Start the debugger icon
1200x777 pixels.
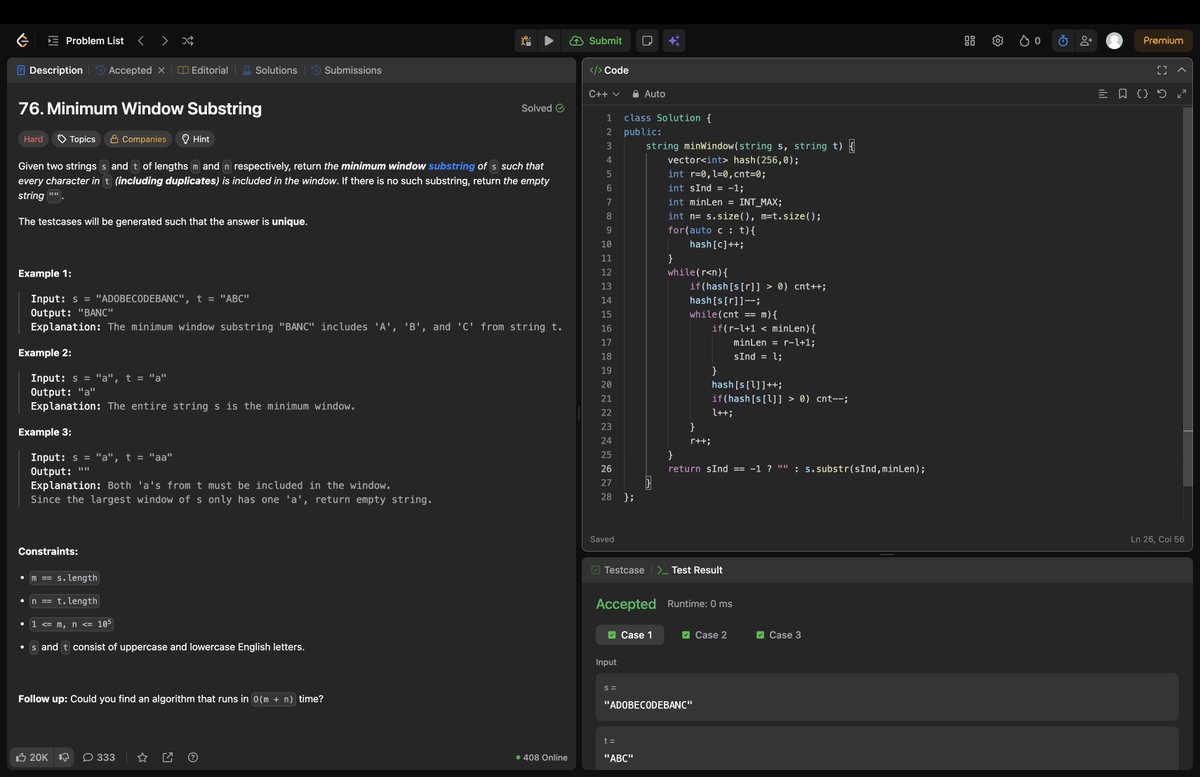pos(526,41)
